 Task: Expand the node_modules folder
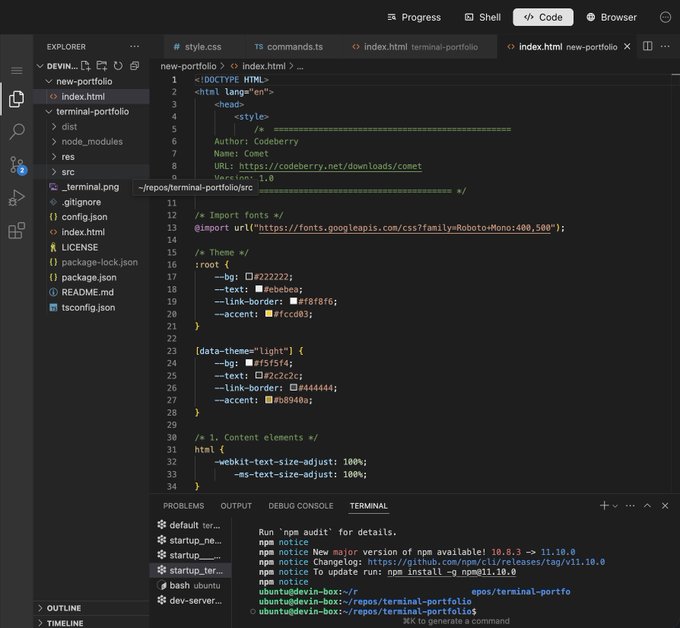coord(91,142)
